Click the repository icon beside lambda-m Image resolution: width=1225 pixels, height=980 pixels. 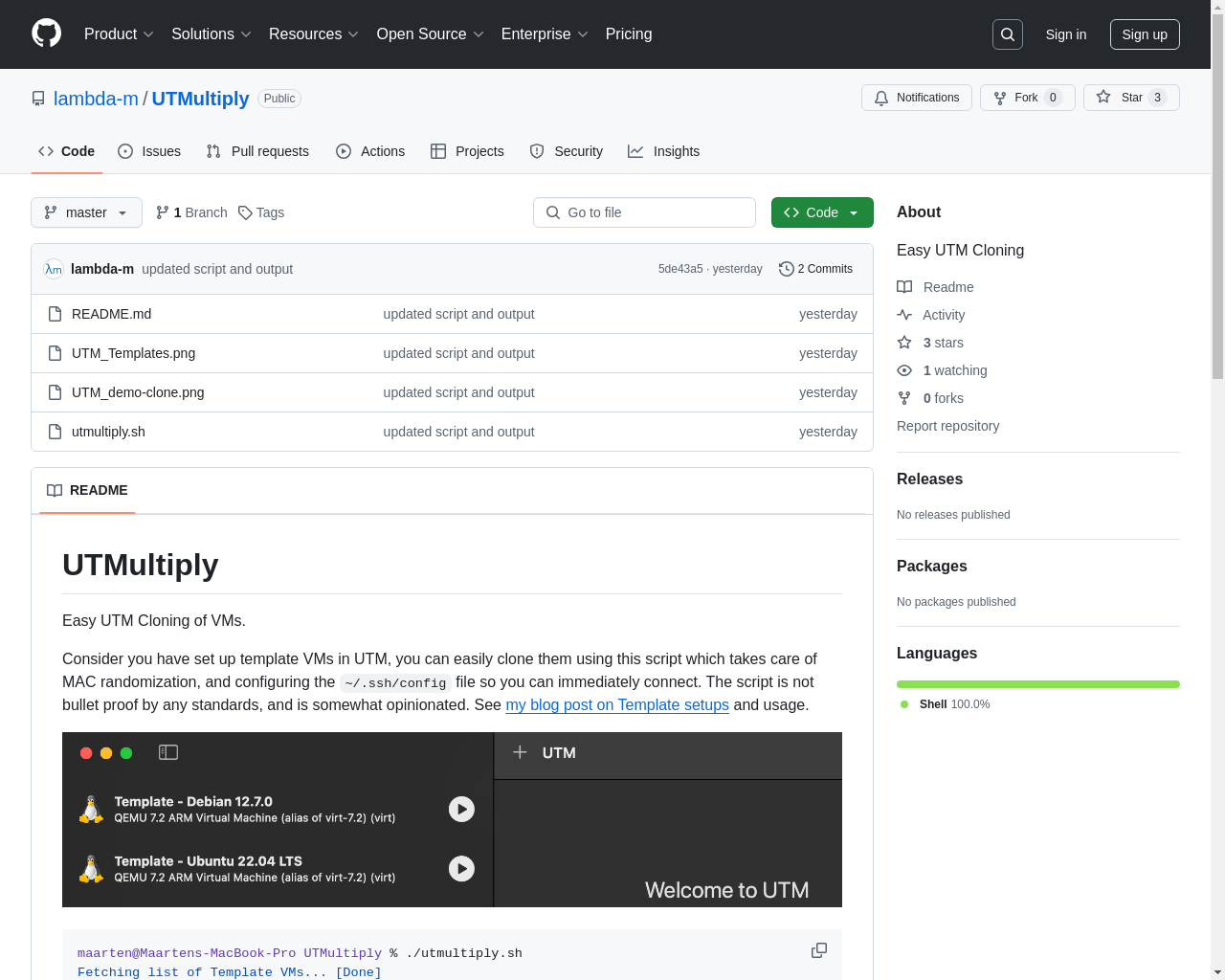click(x=38, y=99)
